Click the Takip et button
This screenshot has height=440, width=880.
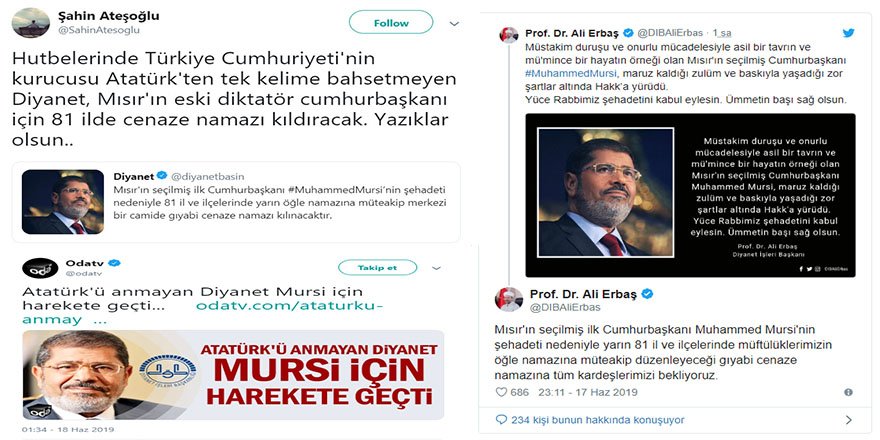click(x=378, y=267)
